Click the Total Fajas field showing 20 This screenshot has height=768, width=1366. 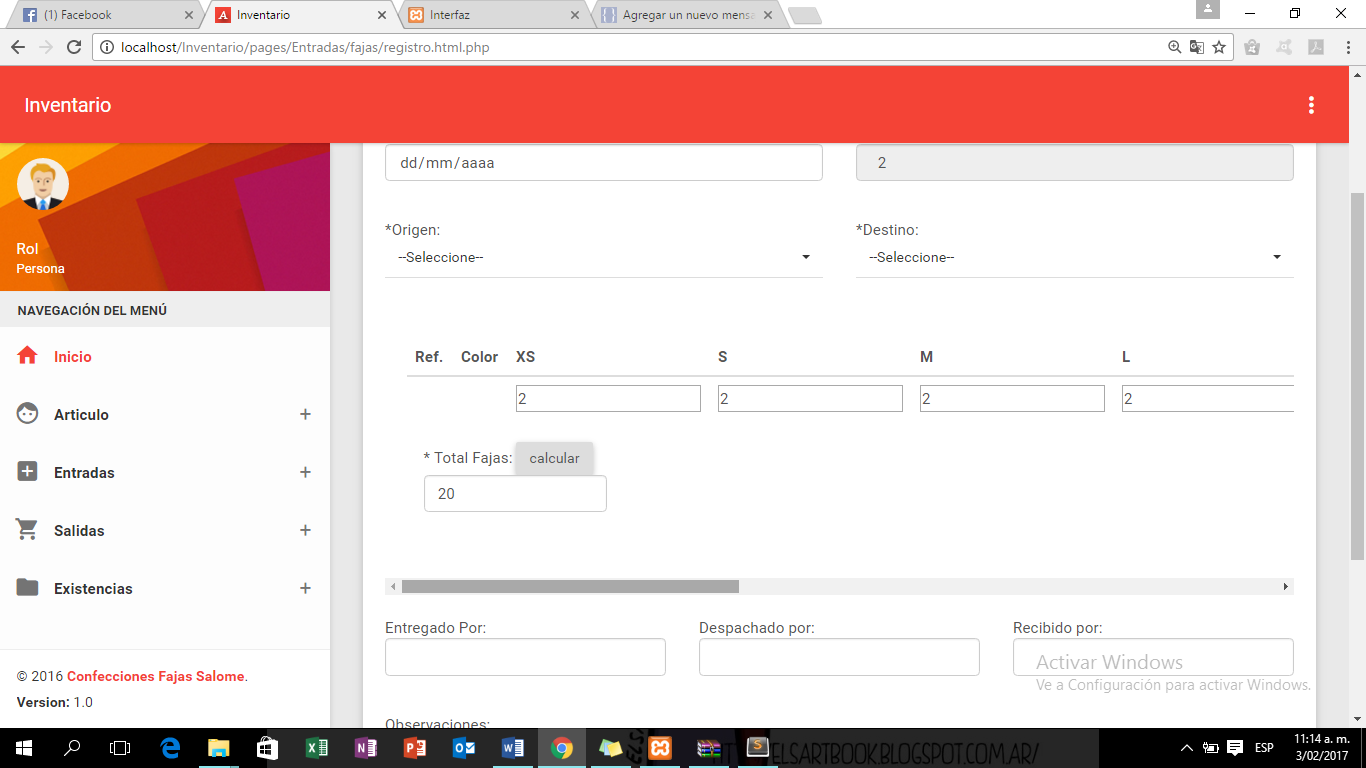click(515, 494)
